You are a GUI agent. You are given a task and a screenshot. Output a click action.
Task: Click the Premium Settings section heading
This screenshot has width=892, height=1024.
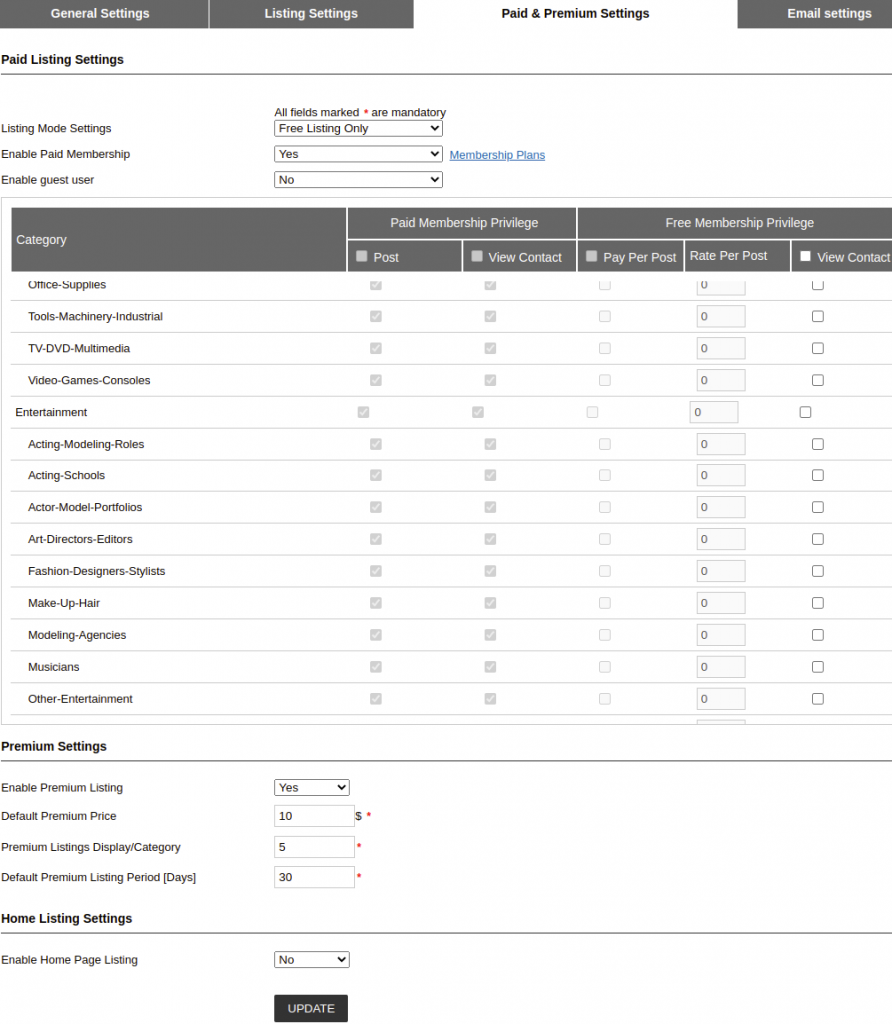54,746
